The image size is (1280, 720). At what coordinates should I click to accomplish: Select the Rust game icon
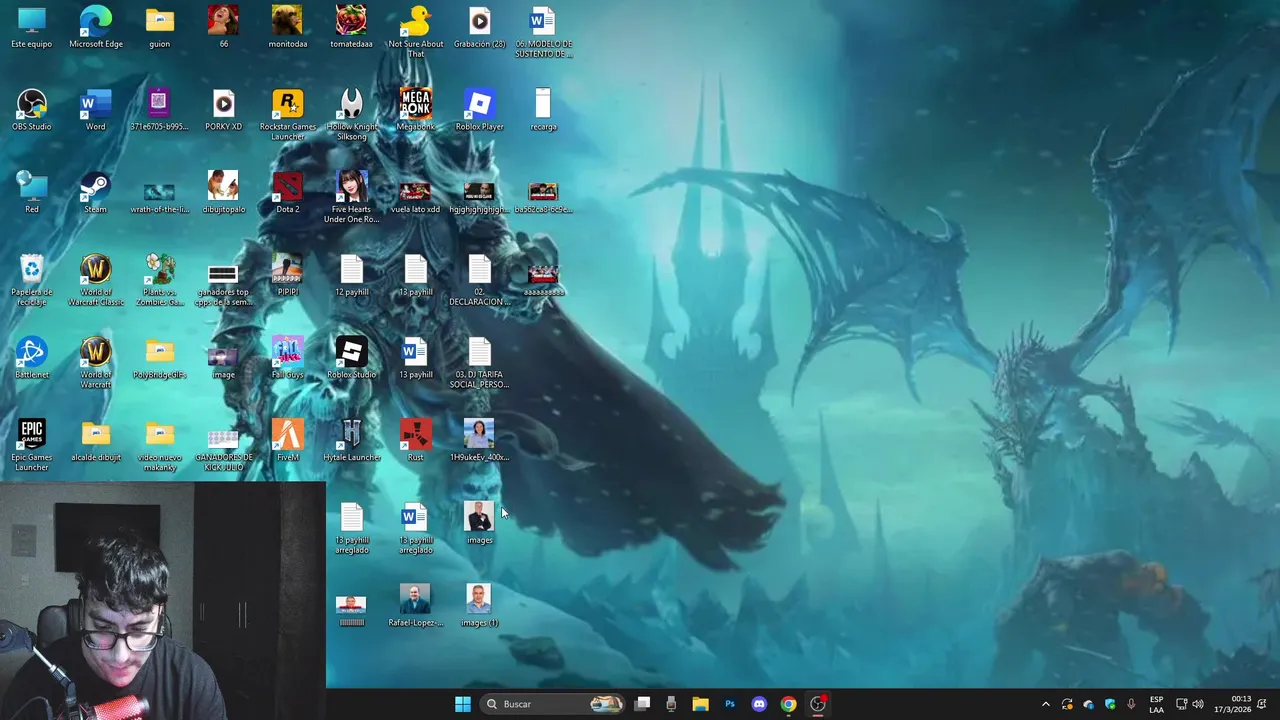(x=415, y=441)
